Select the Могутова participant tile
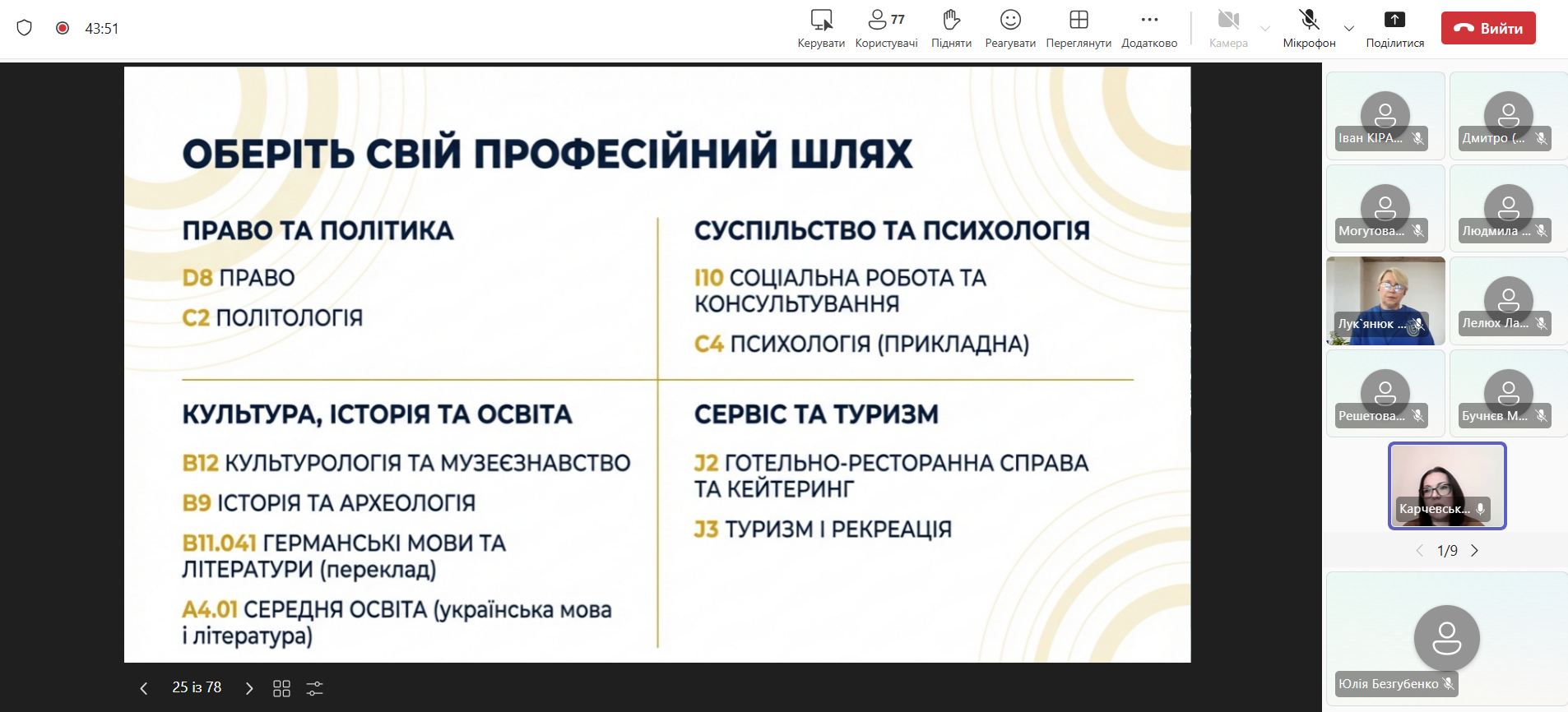Image resolution: width=1568 pixels, height=712 pixels. 1385,208
